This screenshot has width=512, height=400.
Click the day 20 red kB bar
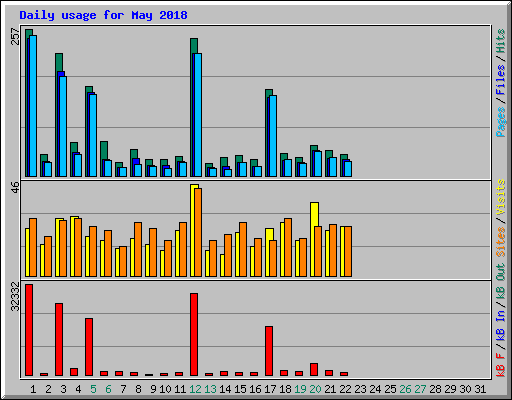[x=314, y=370]
